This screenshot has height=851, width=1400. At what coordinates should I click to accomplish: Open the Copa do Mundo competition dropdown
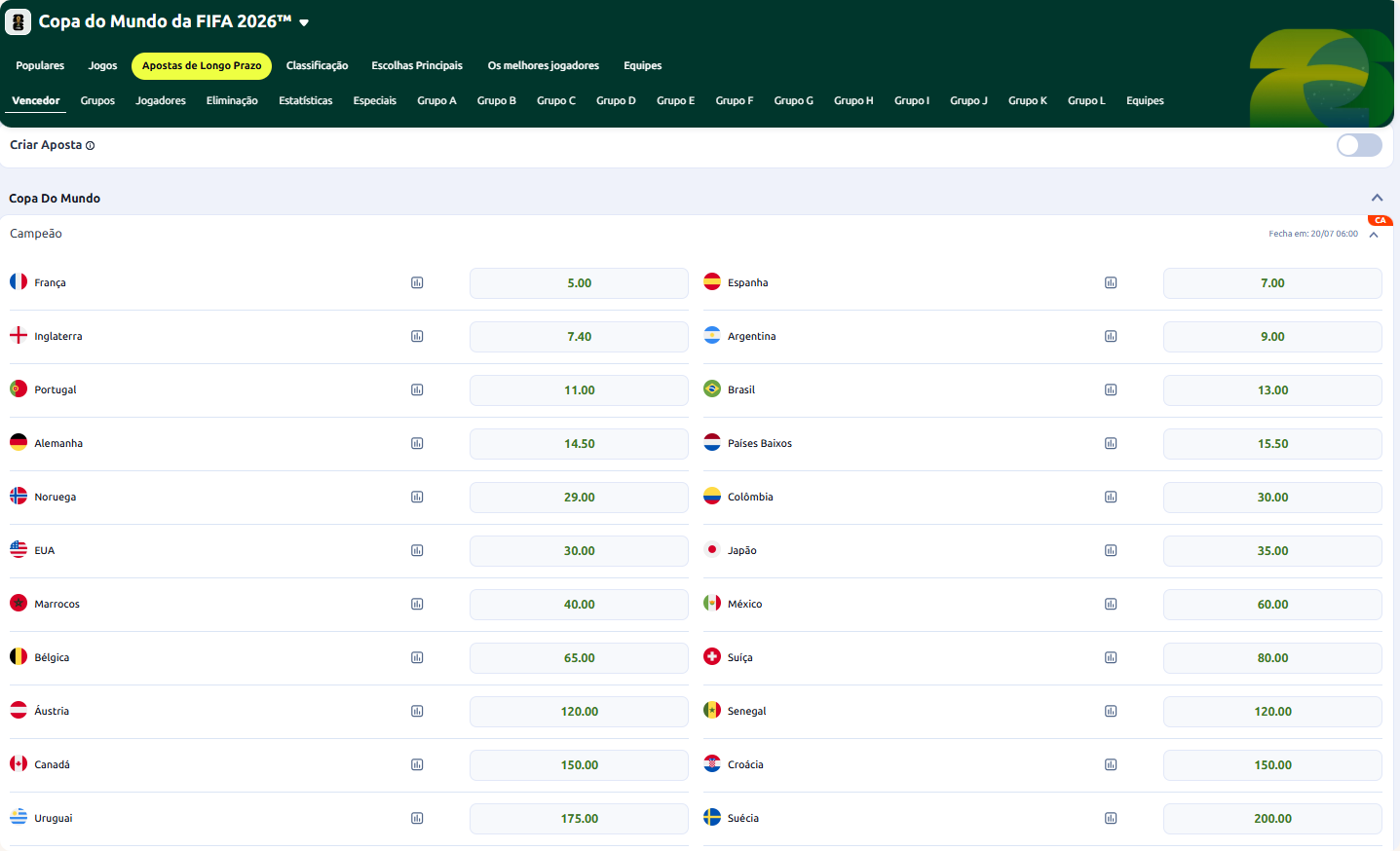304,22
